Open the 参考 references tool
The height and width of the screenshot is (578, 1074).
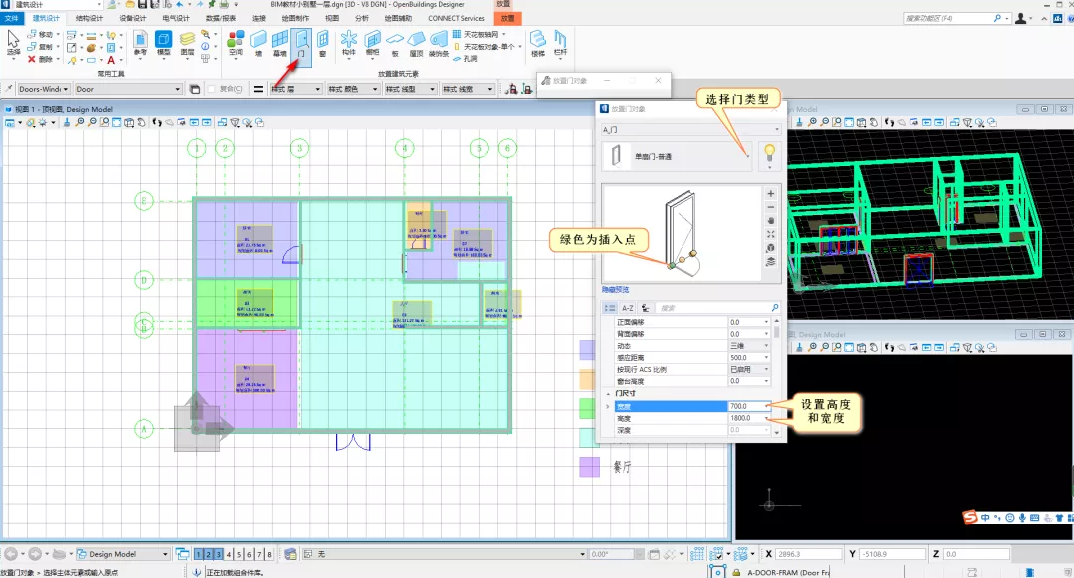(140, 44)
